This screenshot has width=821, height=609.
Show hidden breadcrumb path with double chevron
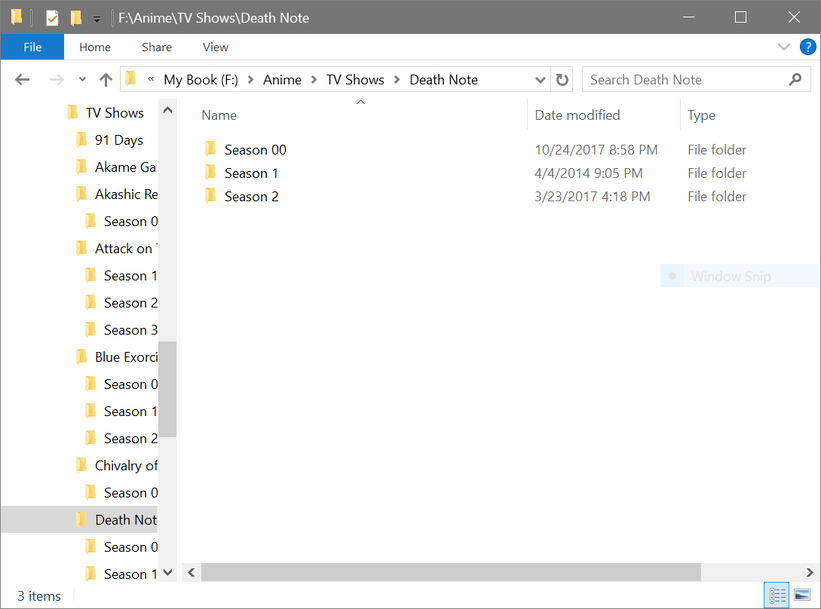151,80
